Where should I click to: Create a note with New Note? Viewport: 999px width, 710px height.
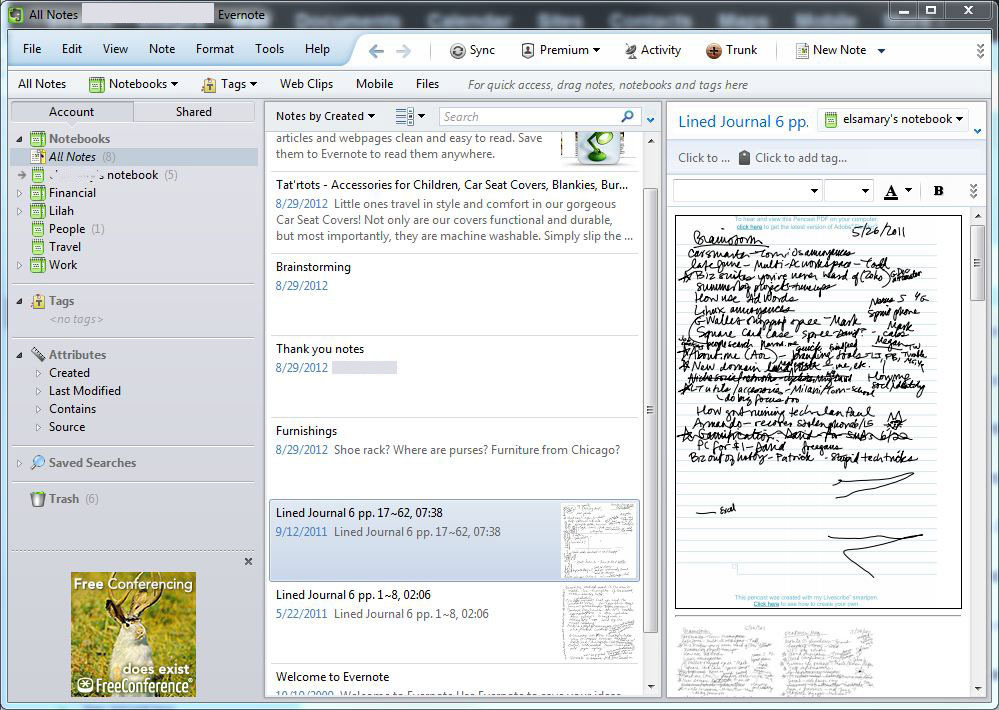[829, 50]
